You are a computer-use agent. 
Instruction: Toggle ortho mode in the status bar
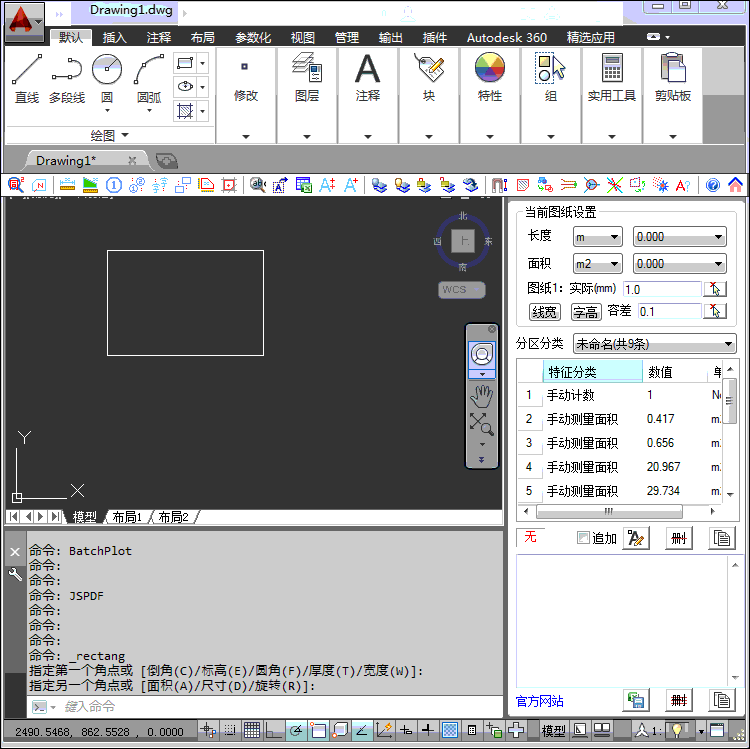pos(274,730)
